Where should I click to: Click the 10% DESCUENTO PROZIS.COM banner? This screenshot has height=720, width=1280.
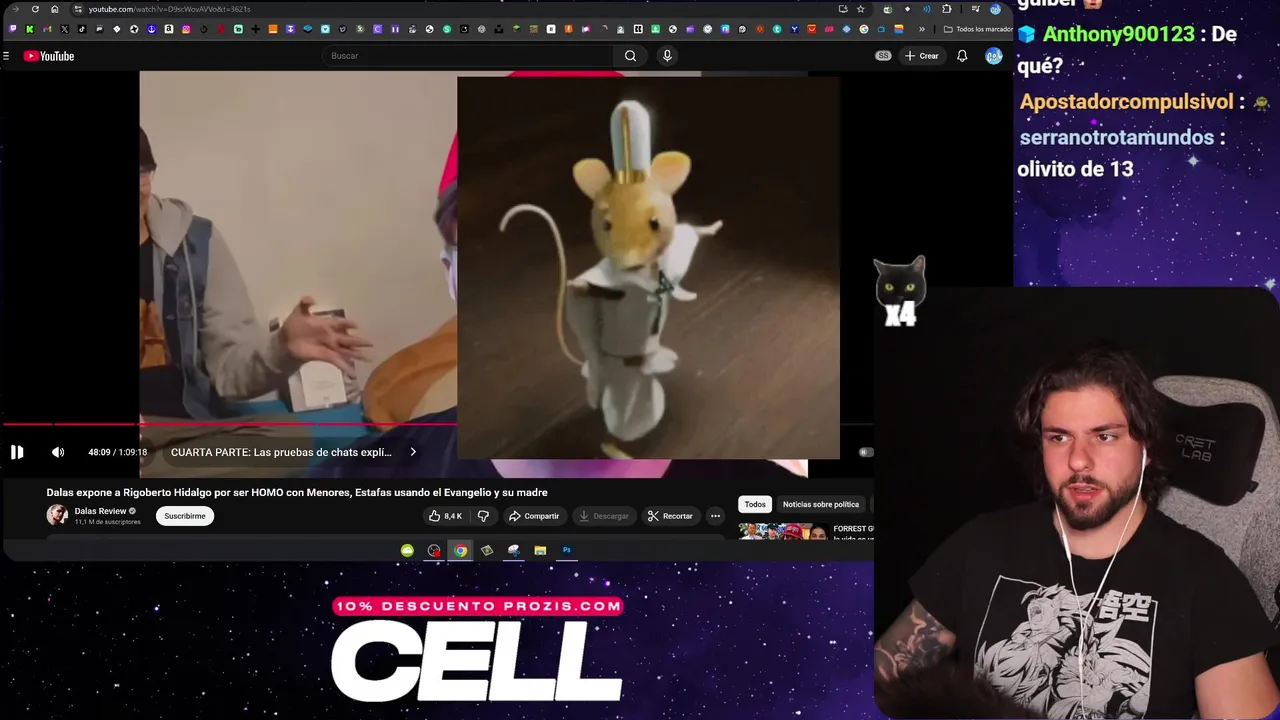pyautogui.click(x=478, y=606)
